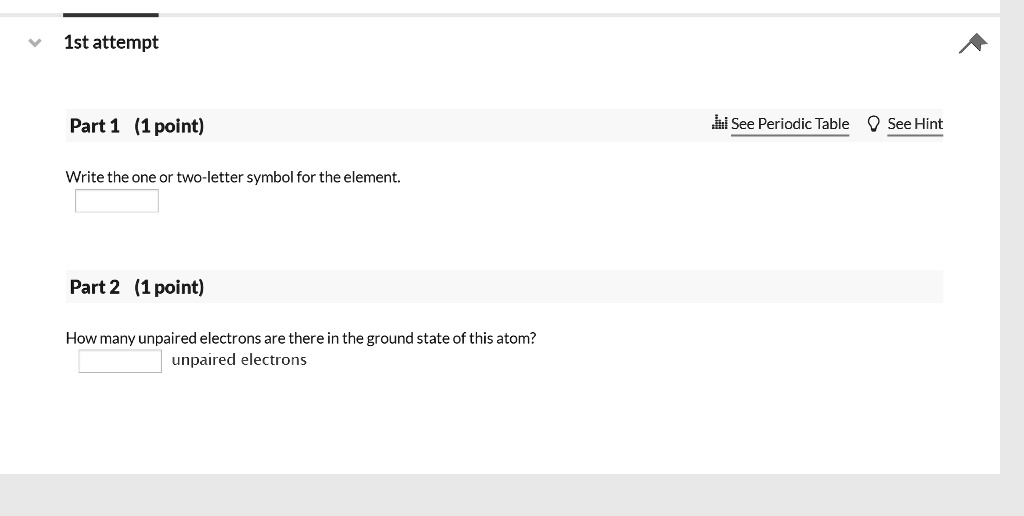This screenshot has width=1024, height=516.
Task: Focus the element symbol input box
Action: (x=117, y=201)
